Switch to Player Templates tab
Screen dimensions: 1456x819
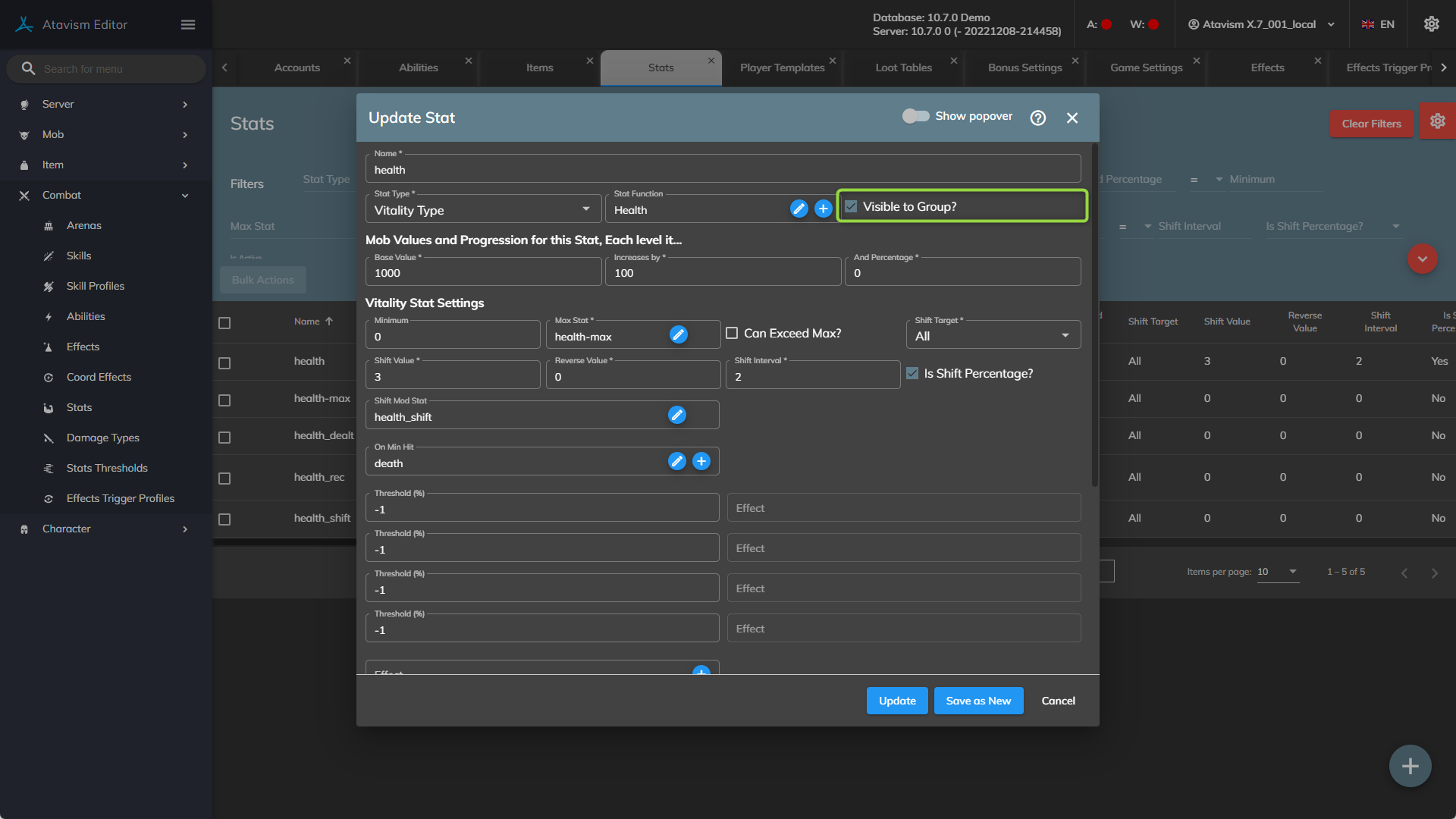click(782, 67)
